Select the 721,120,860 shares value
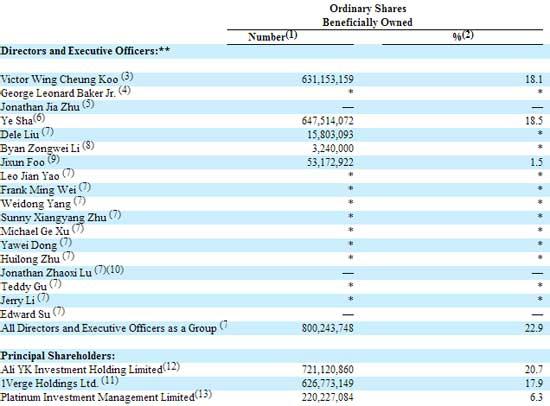The image size is (550, 406). point(328,370)
